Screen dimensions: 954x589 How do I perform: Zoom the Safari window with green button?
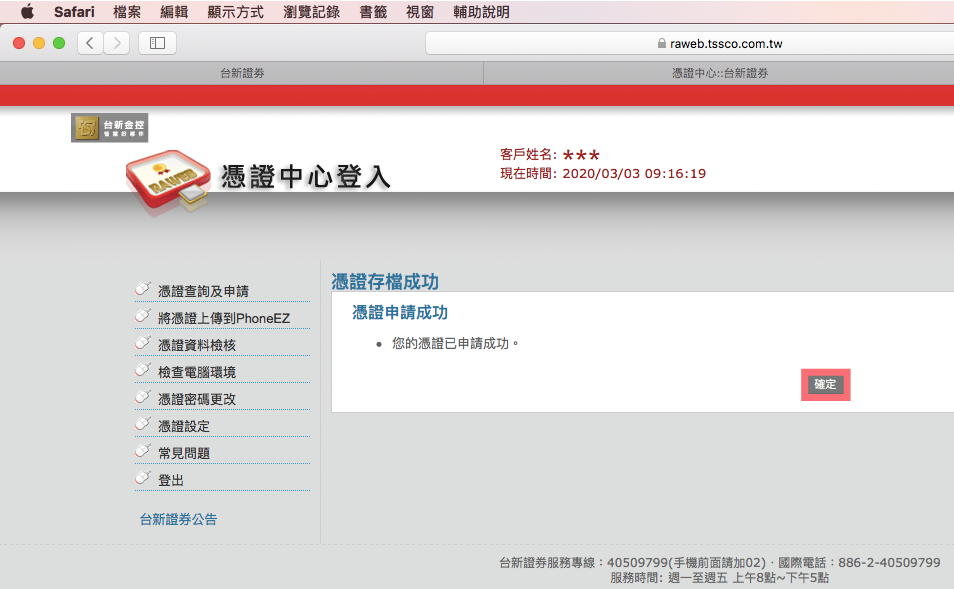[x=59, y=43]
